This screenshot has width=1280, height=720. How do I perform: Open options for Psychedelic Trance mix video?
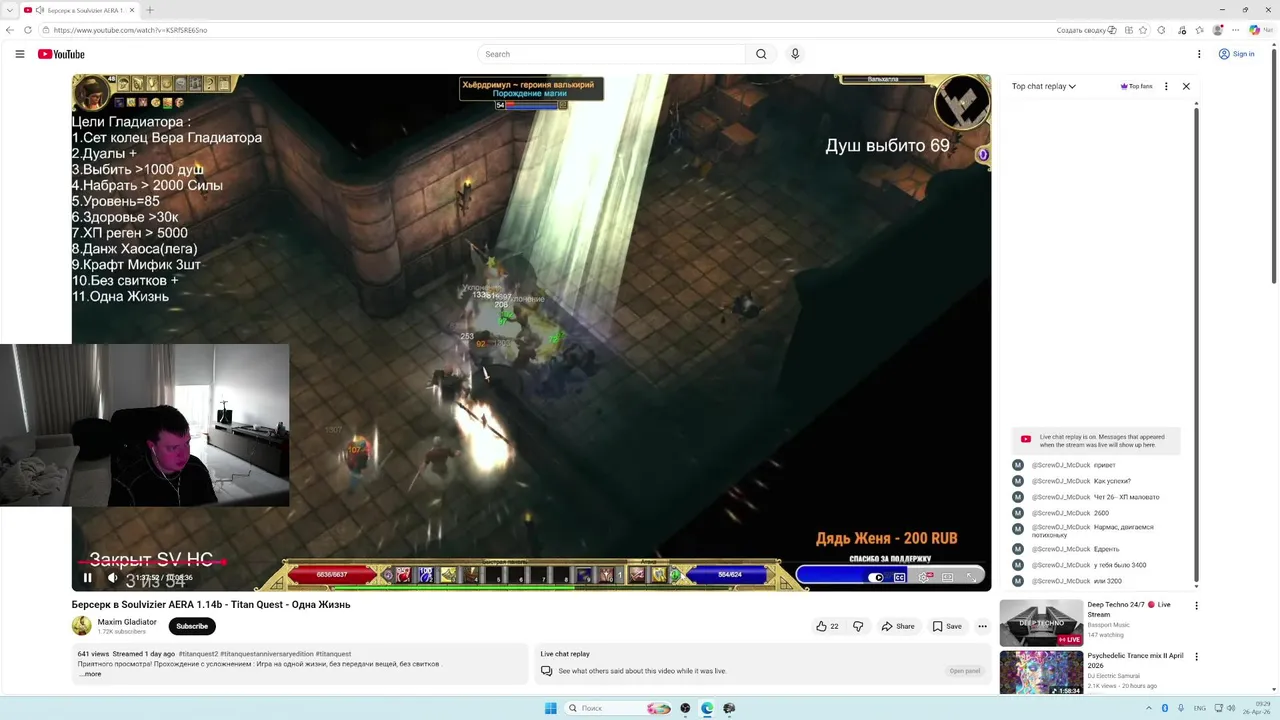coord(1196,657)
